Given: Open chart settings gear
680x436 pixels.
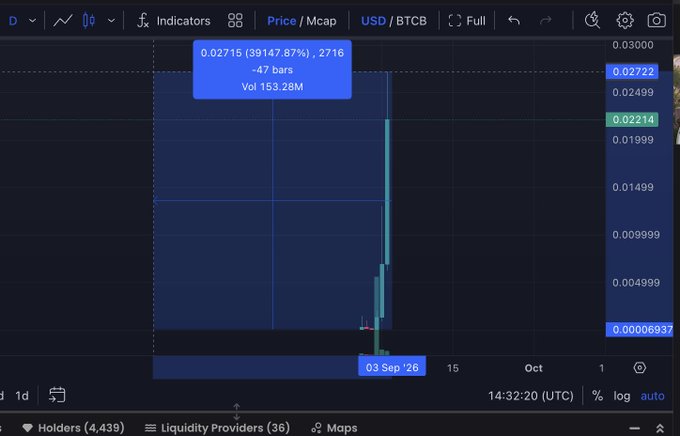Looking at the screenshot, I should click(624, 20).
